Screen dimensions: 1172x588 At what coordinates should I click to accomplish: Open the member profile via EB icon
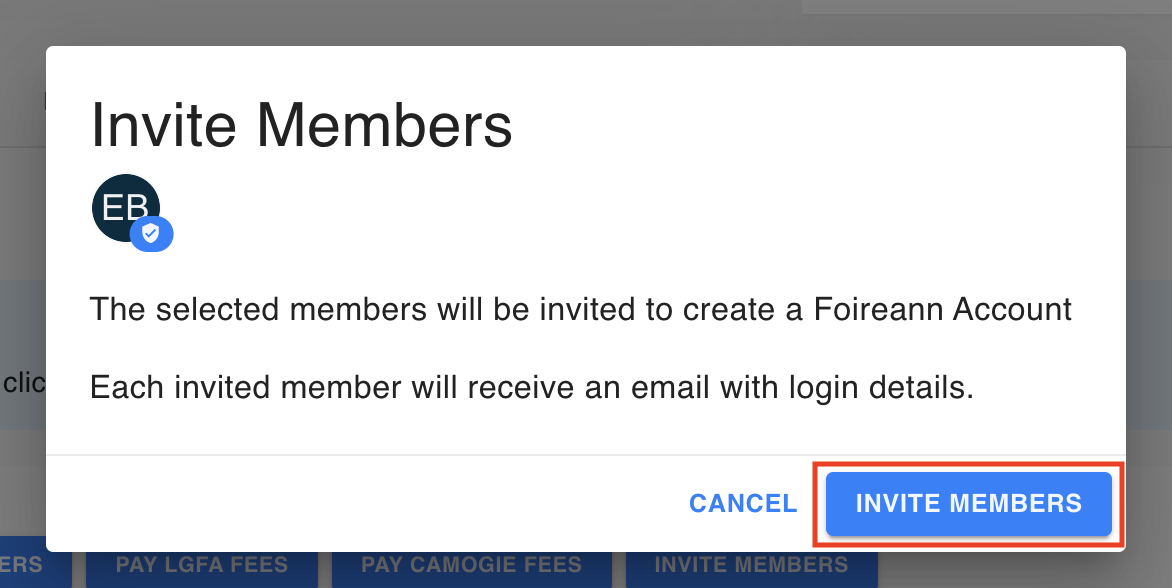pyautogui.click(x=124, y=207)
